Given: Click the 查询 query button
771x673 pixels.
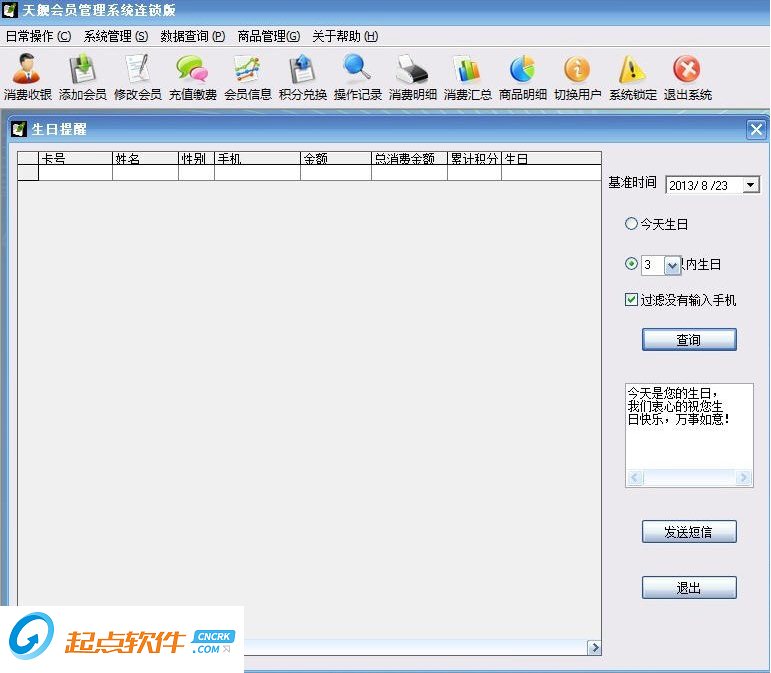Looking at the screenshot, I should (x=689, y=340).
